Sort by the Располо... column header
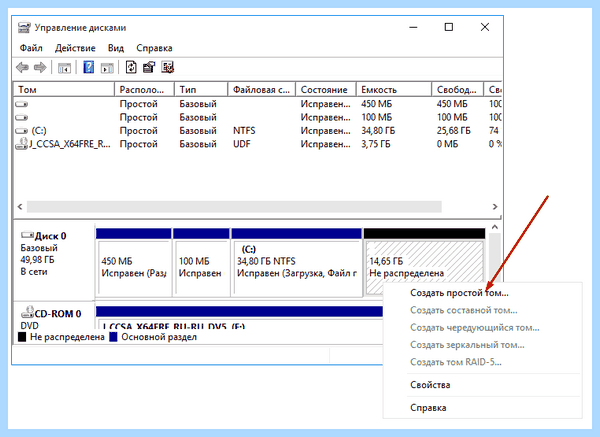Image resolution: width=600 pixels, height=437 pixels. [x=144, y=90]
